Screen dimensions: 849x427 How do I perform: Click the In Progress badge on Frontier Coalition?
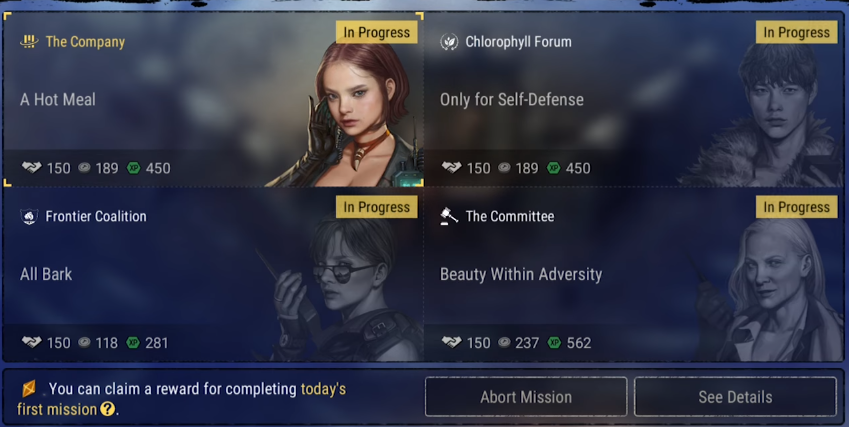tap(376, 207)
